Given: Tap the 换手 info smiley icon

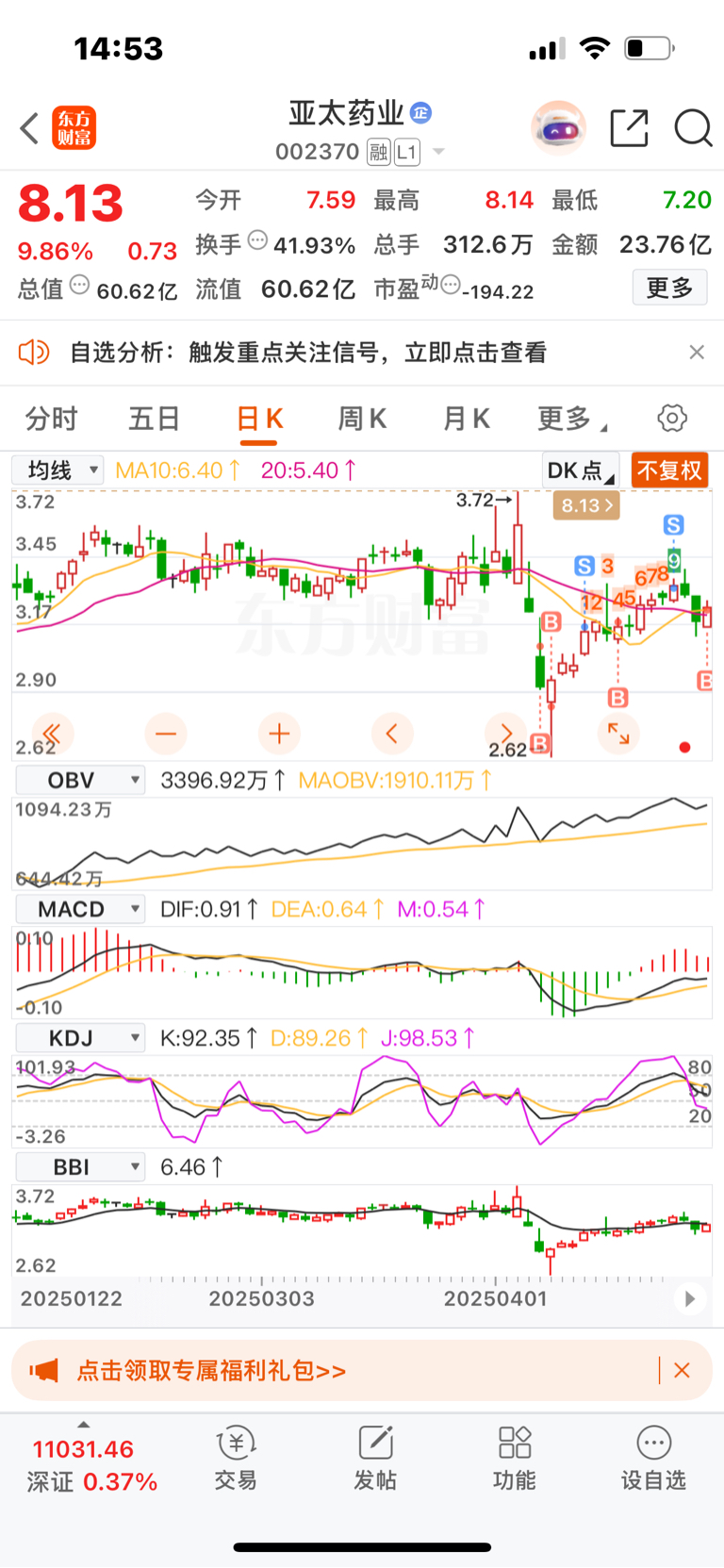Looking at the screenshot, I should 257,240.
